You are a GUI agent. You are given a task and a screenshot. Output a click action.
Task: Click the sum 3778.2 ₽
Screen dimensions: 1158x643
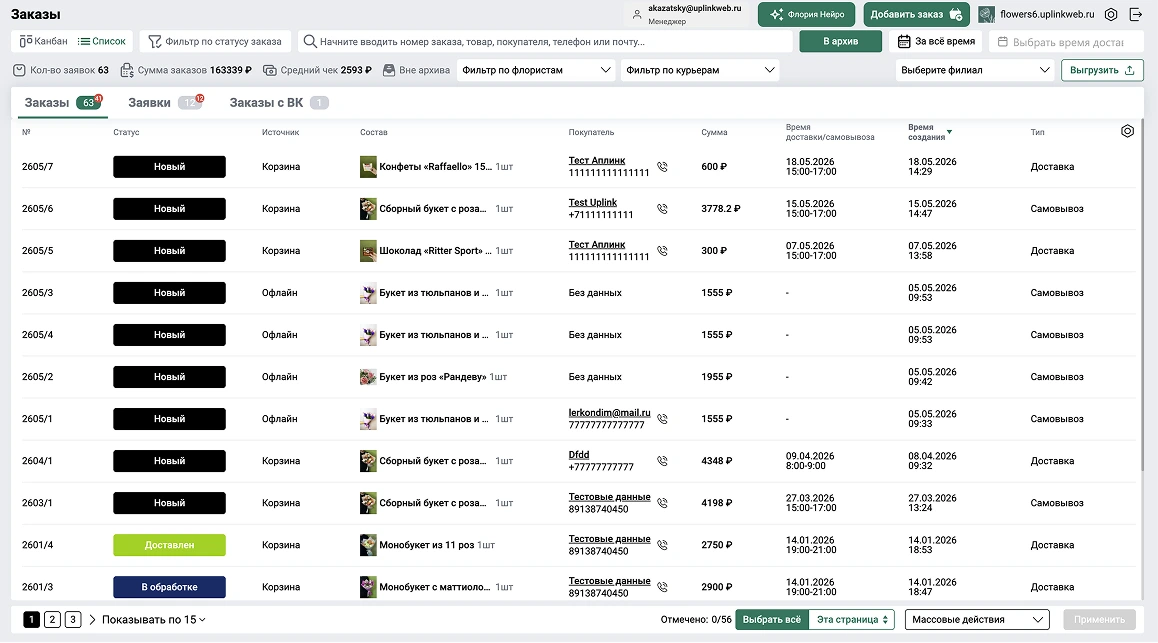click(x=720, y=209)
